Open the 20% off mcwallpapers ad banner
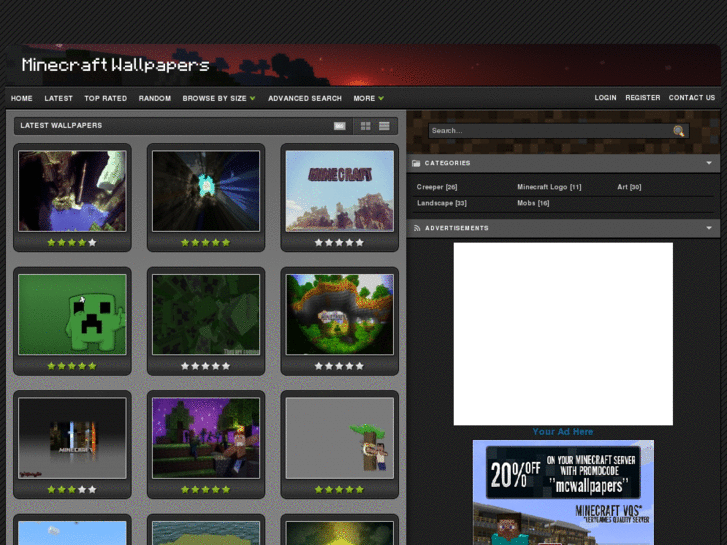Image resolution: width=727 pixels, height=545 pixels. click(563, 493)
